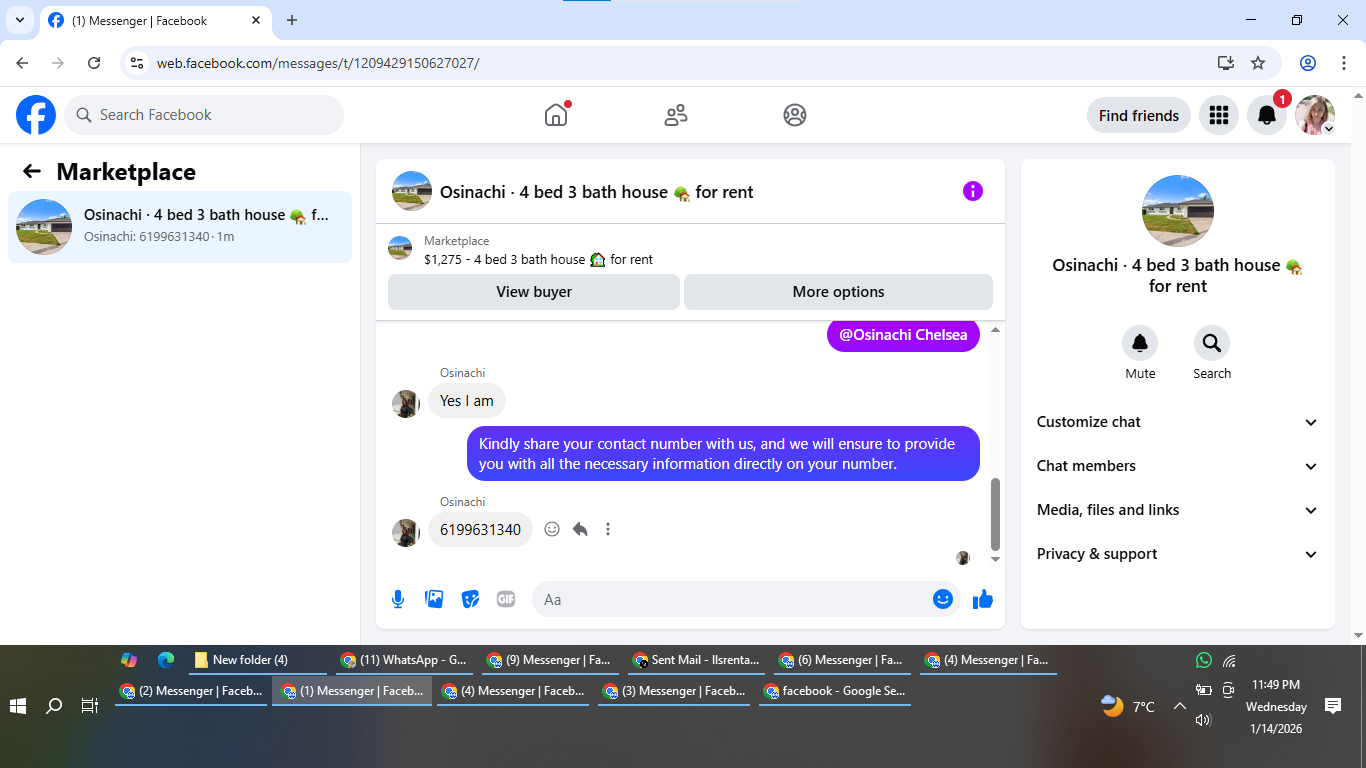
Task: Click the 'Yes I am' message
Action: click(x=467, y=401)
